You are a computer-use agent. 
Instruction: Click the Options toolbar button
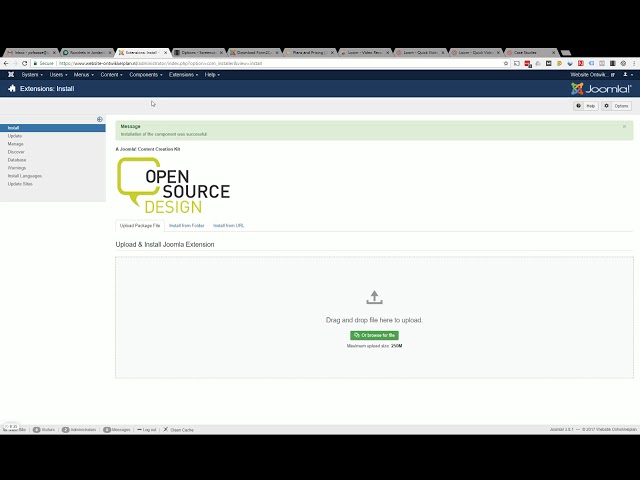pyautogui.click(x=617, y=106)
